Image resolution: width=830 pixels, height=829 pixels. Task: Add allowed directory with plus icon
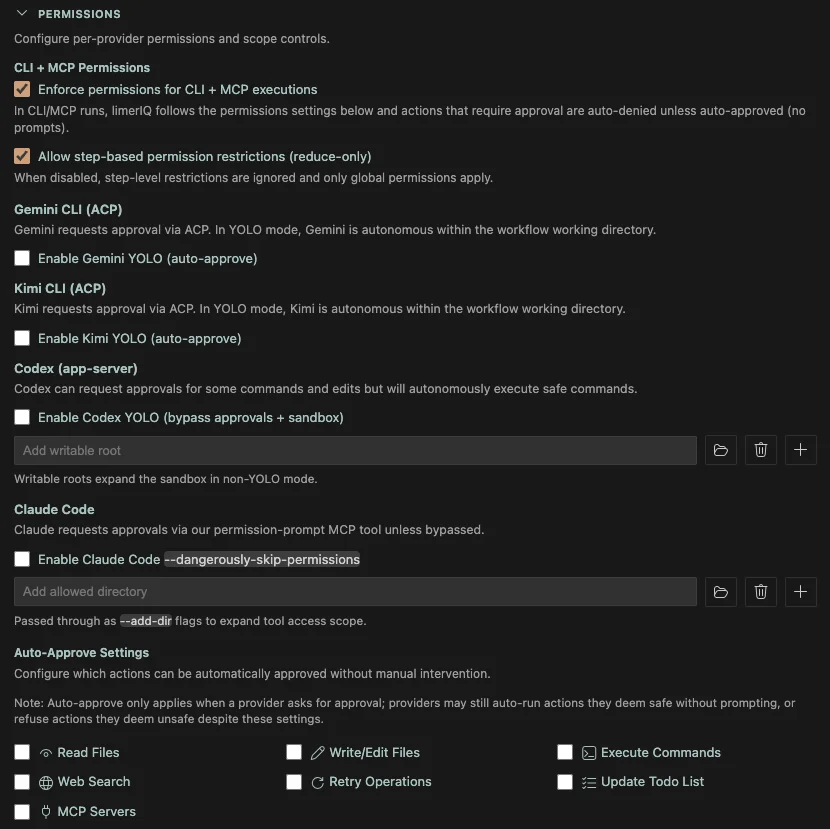click(801, 592)
